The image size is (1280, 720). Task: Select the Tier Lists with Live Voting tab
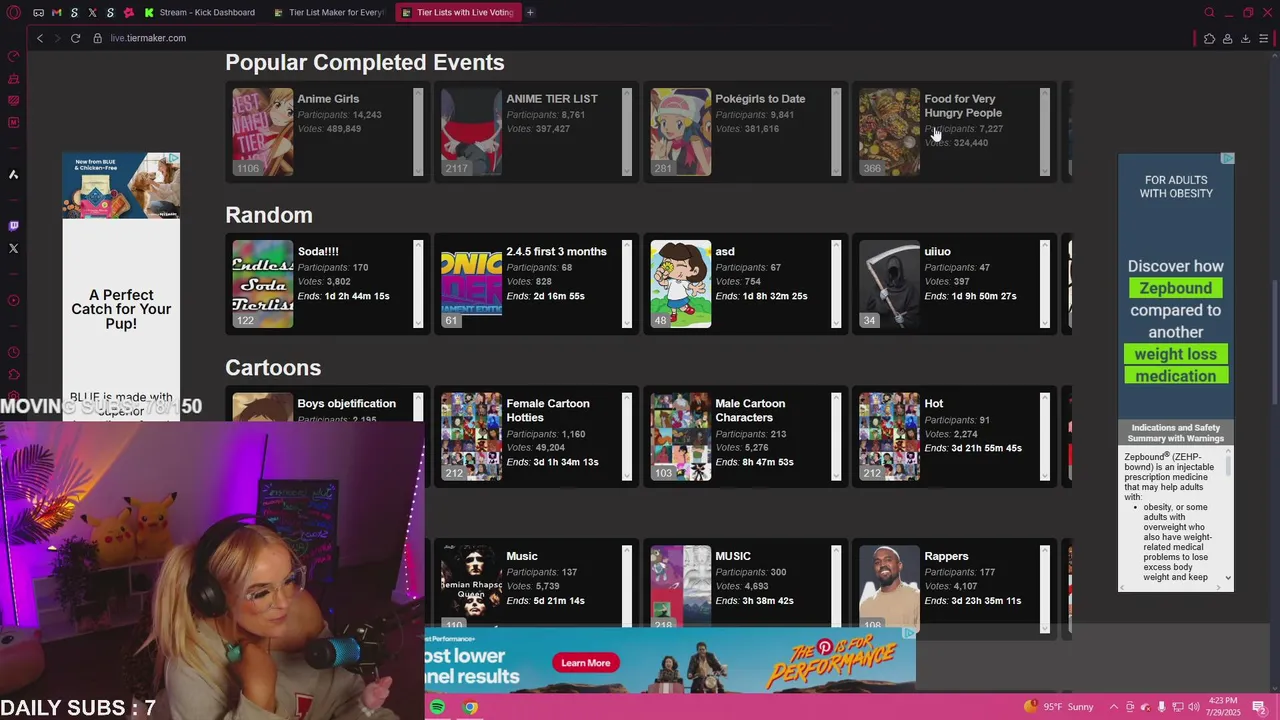point(458,12)
